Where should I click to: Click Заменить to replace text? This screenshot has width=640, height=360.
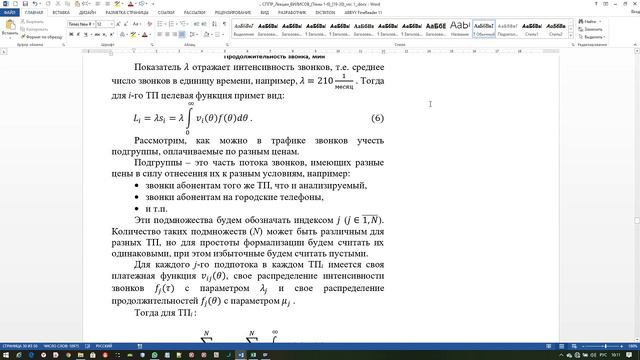(590, 29)
